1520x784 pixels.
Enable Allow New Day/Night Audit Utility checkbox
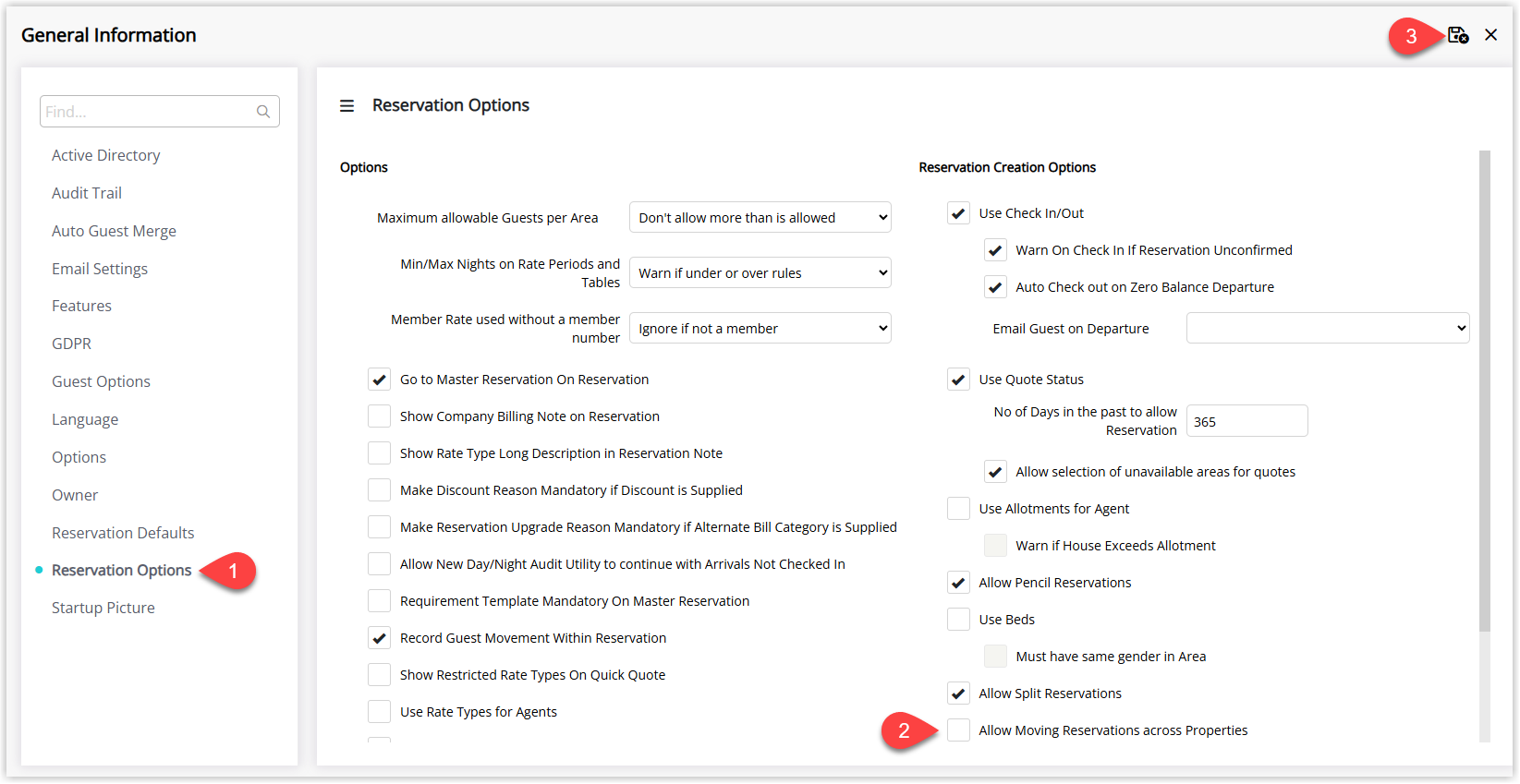tap(379, 564)
